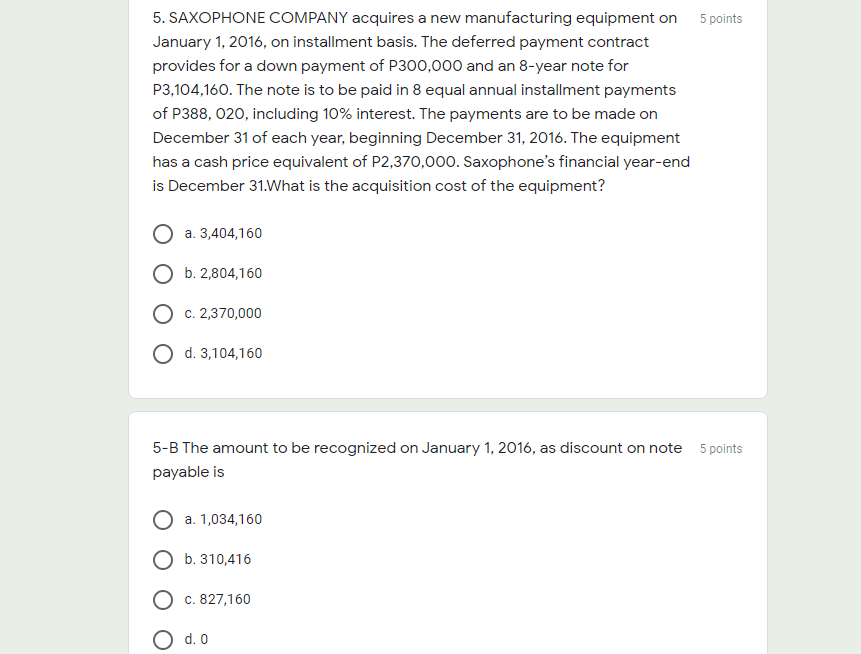Click the 5 points label of question 5

click(721, 19)
